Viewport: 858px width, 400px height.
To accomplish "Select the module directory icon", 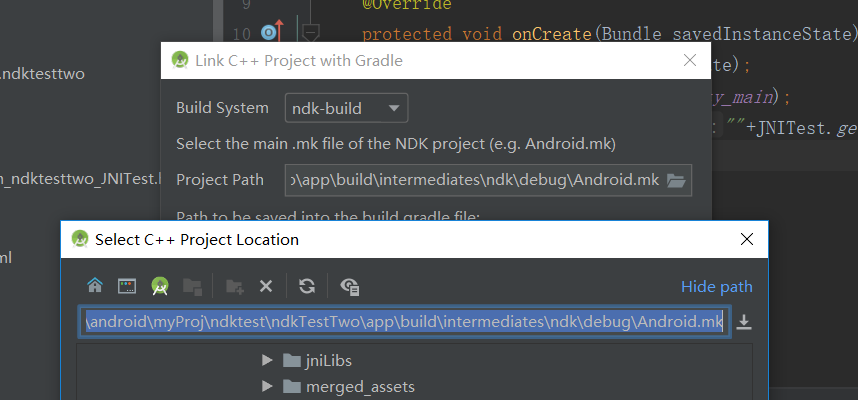I will point(192,286).
